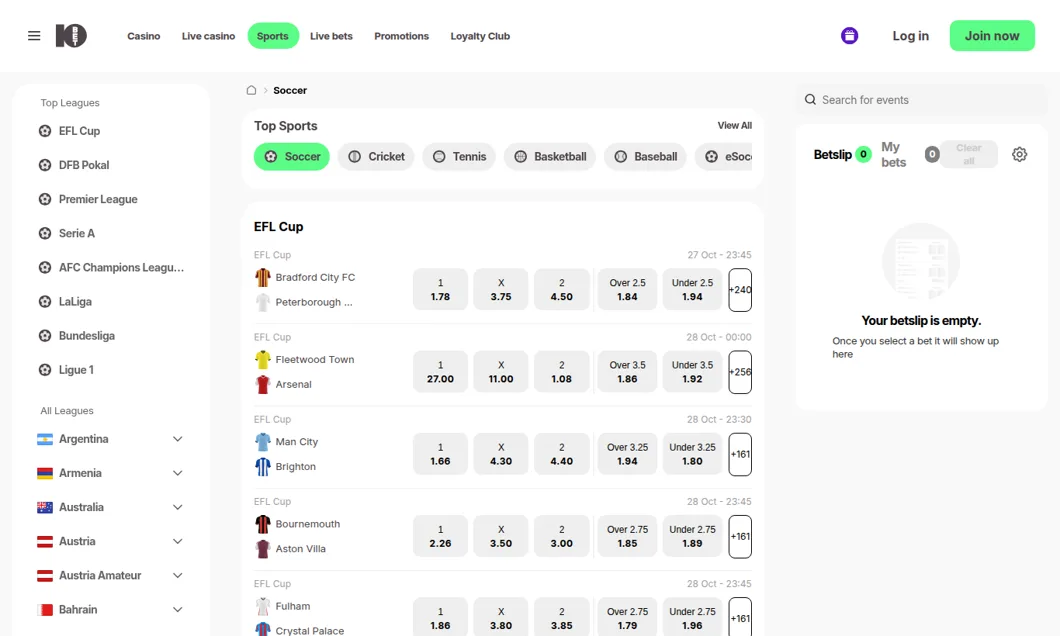
Task: Click the Join now button
Action: tap(992, 36)
